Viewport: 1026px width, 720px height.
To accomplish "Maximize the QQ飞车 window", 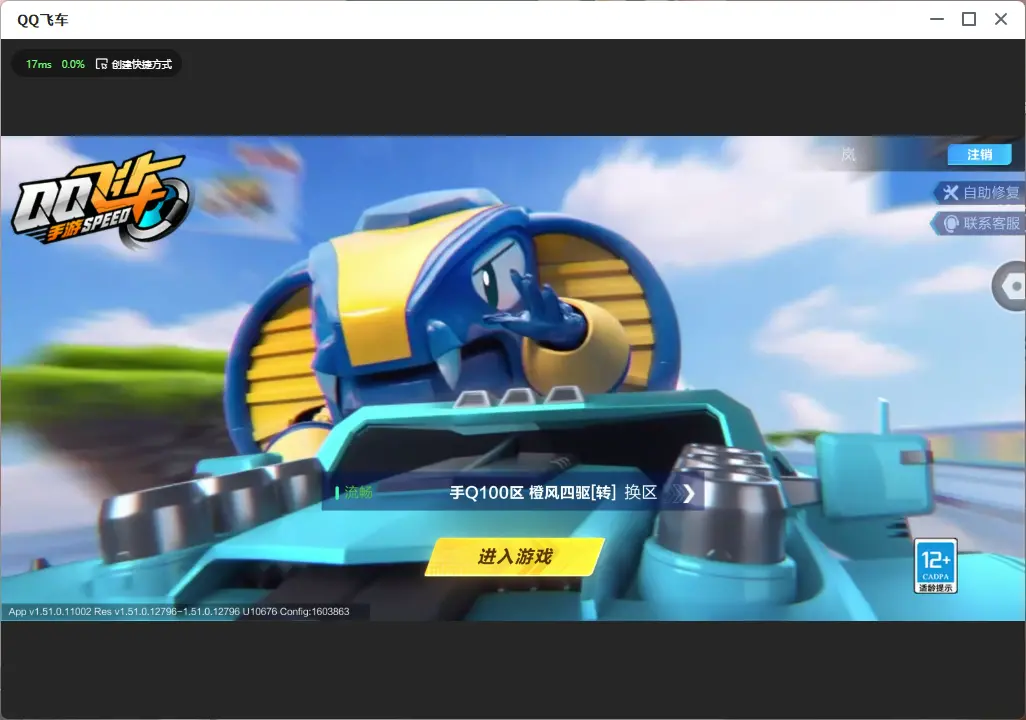I will click(969, 20).
